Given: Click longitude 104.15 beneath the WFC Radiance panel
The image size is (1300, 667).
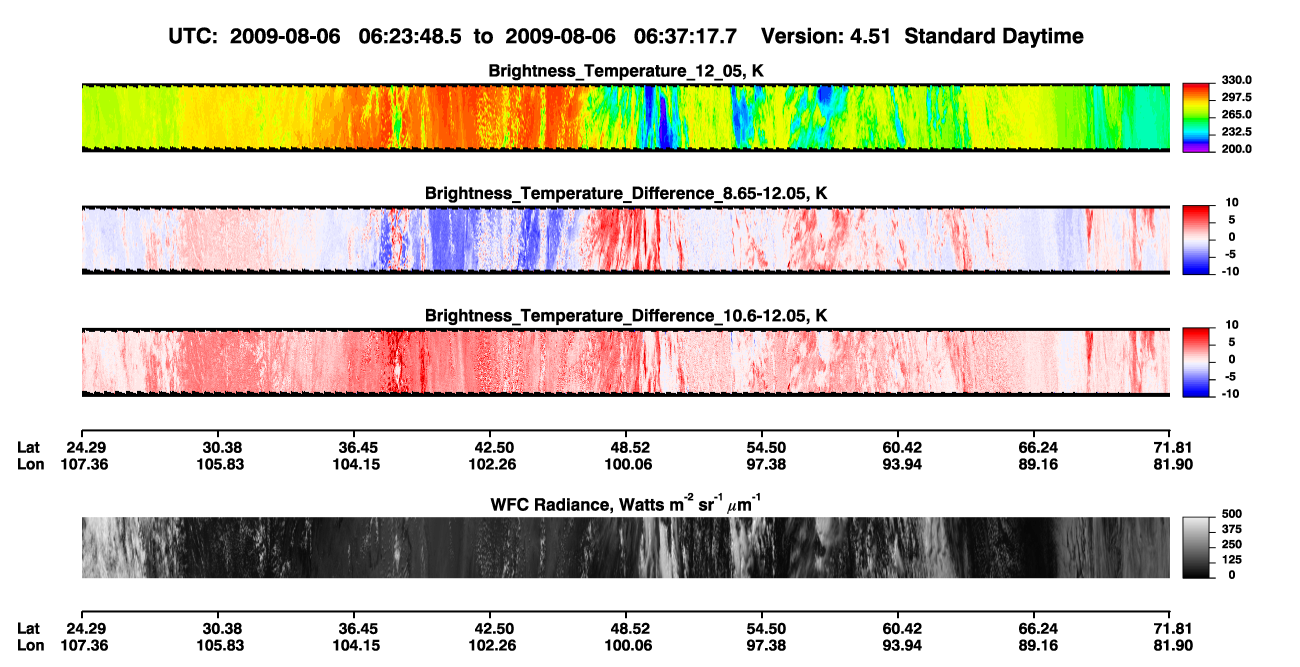Looking at the screenshot, I should coord(358,645).
